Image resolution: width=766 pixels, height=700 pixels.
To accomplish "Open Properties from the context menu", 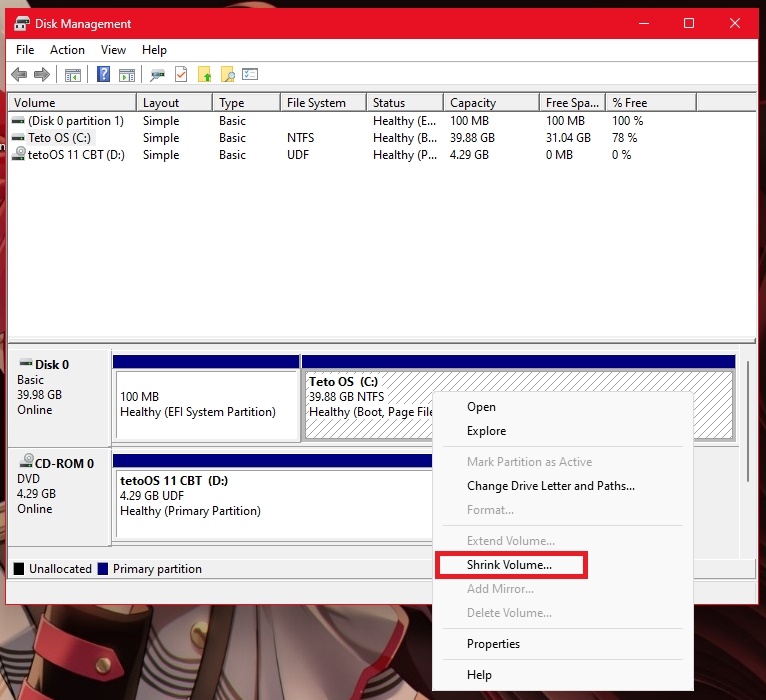I will pyautogui.click(x=563, y=644).
